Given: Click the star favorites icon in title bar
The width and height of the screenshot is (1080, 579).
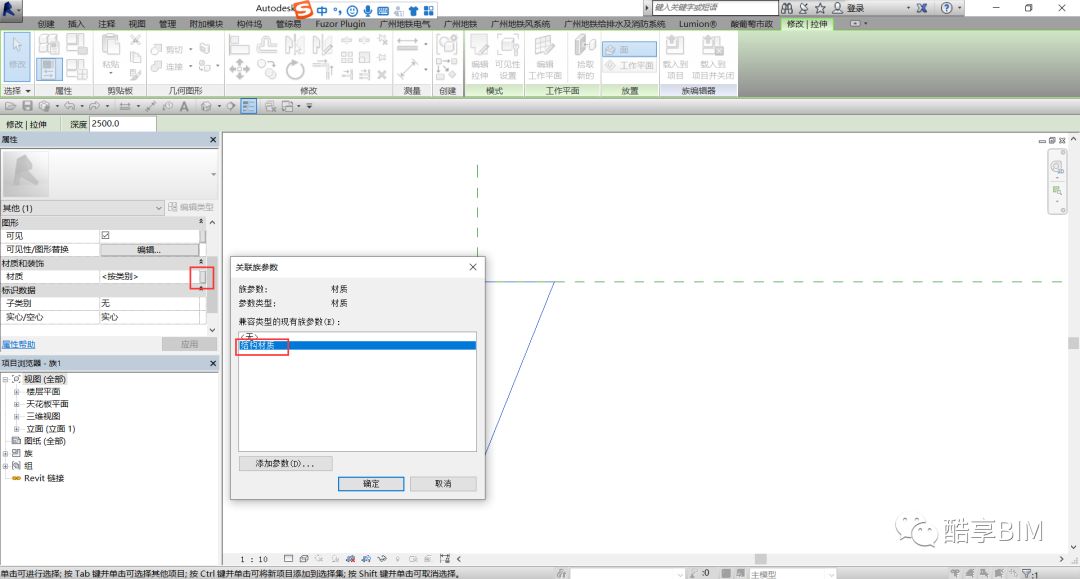Looking at the screenshot, I should click(820, 8).
